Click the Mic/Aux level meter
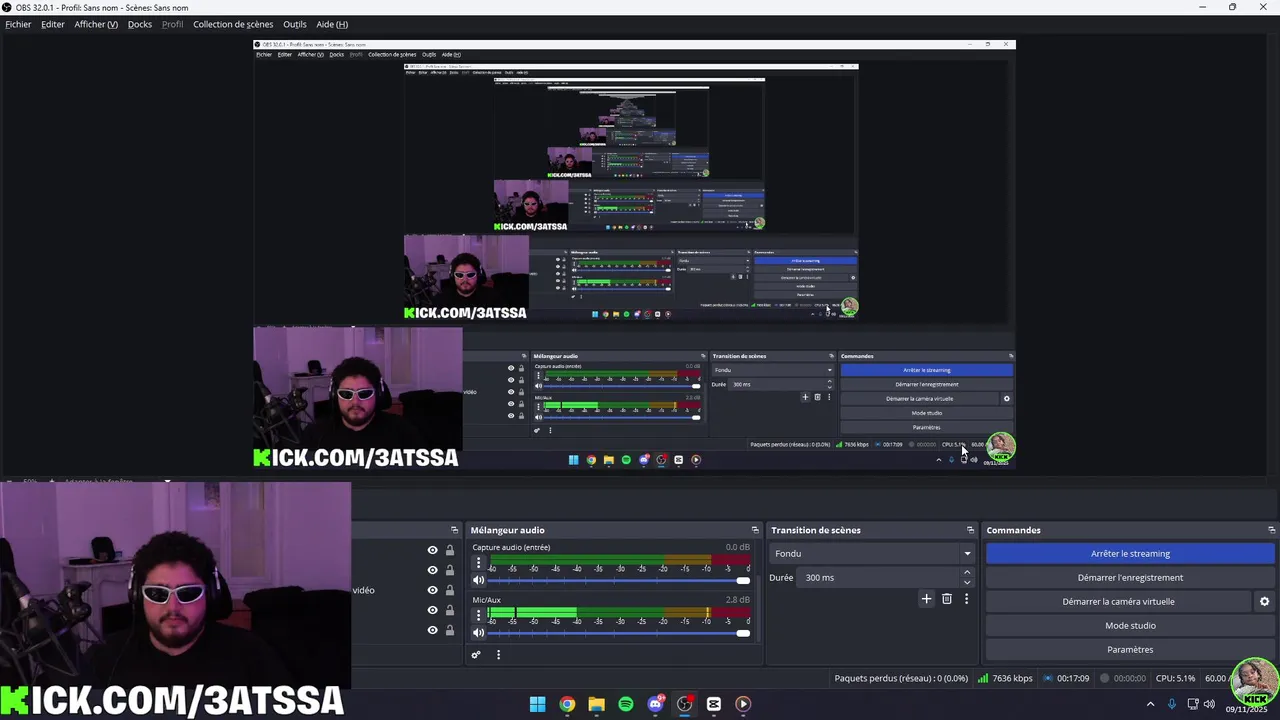Viewport: 1280px width, 720px height. [x=619, y=612]
